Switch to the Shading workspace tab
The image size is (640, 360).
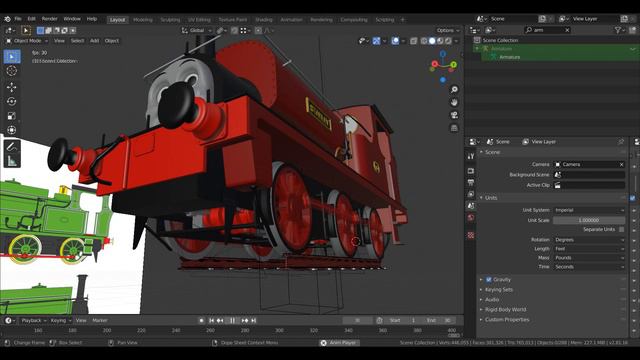tap(264, 20)
